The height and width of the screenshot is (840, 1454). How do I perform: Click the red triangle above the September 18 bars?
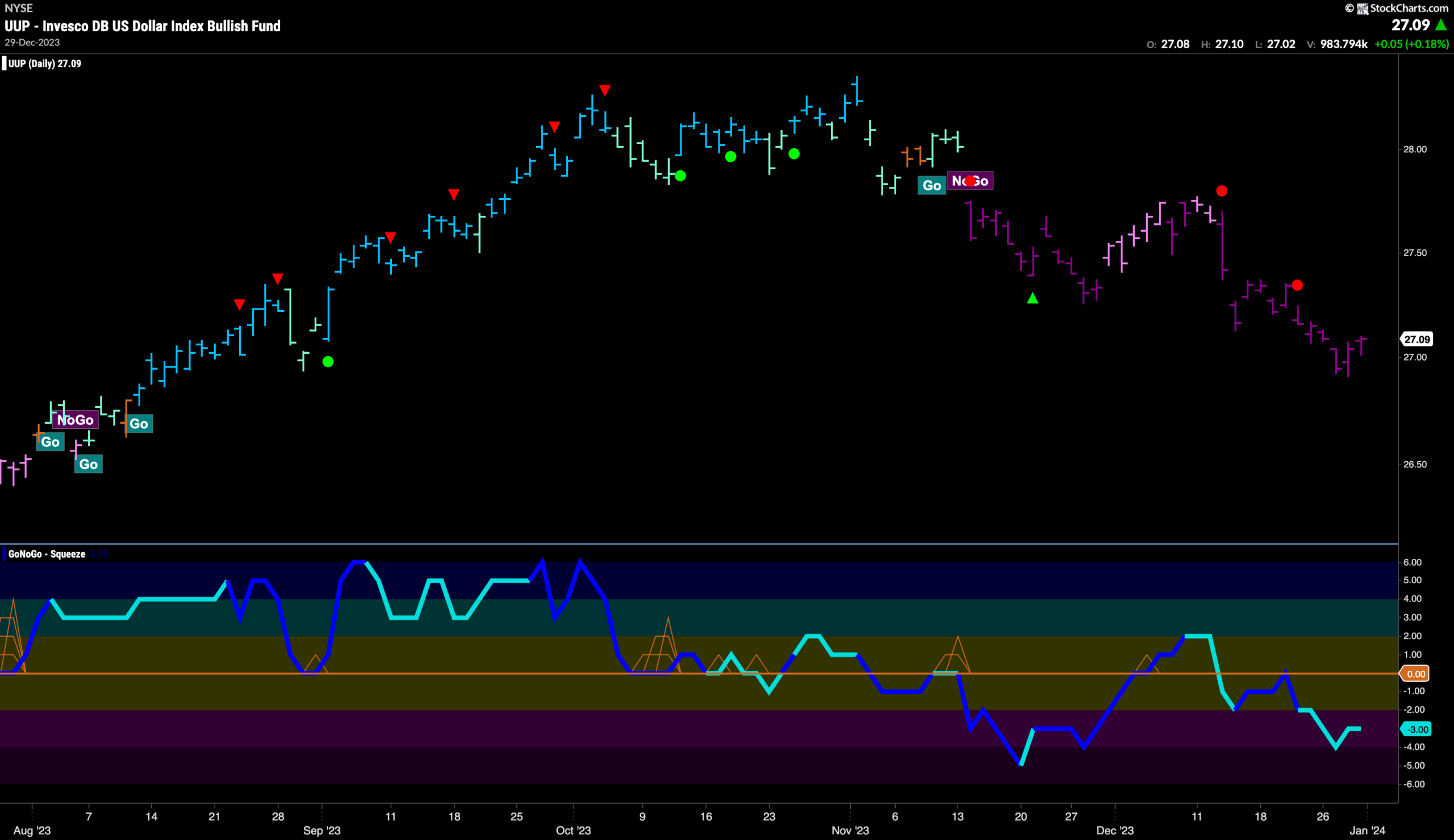pos(454,194)
